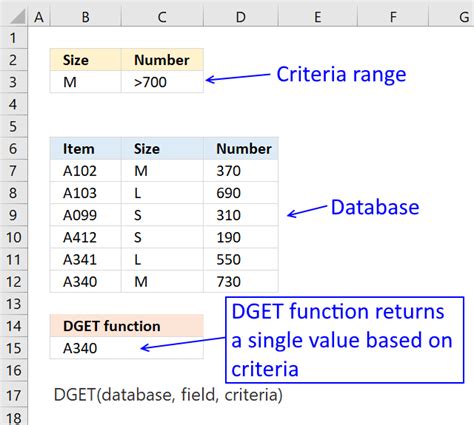This screenshot has width=474, height=425.
Task: Select cell with value 690
Action: click(241, 193)
